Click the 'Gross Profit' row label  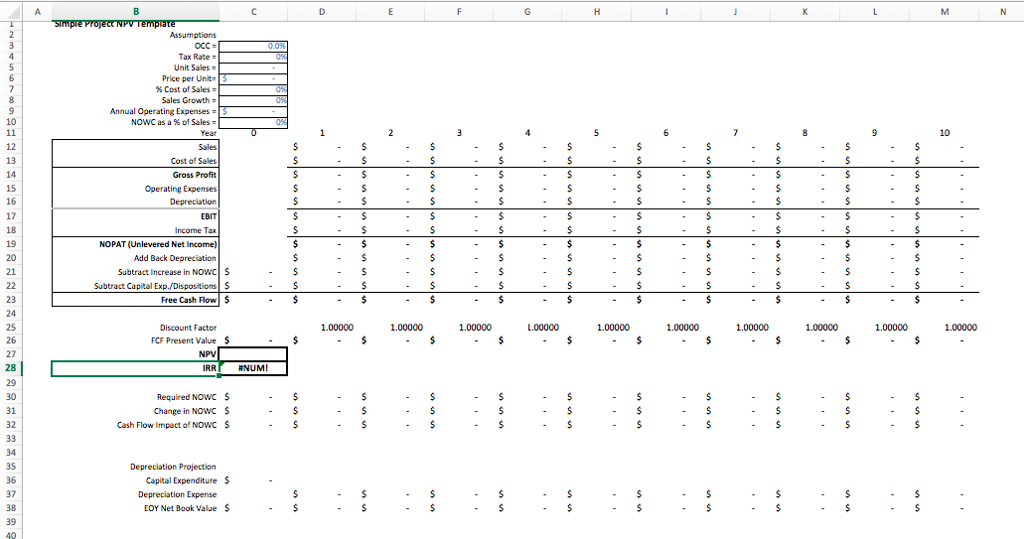click(195, 174)
